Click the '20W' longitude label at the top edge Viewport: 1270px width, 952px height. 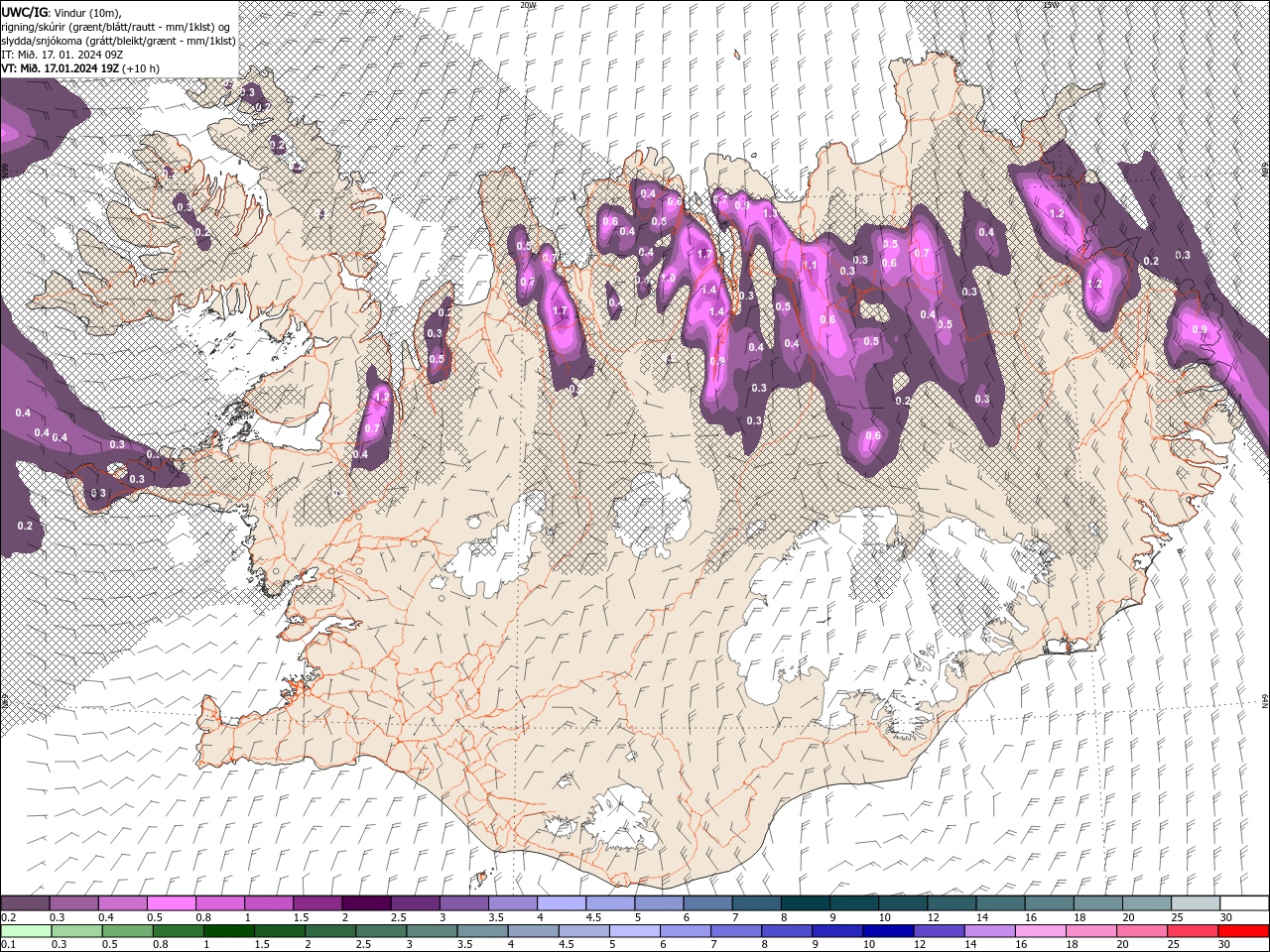(x=527, y=5)
